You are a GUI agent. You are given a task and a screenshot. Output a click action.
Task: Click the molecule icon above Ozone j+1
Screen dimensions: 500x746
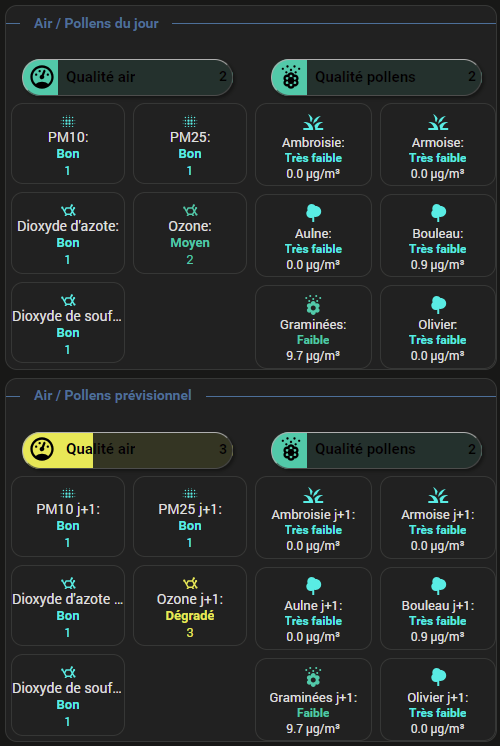(x=190, y=583)
